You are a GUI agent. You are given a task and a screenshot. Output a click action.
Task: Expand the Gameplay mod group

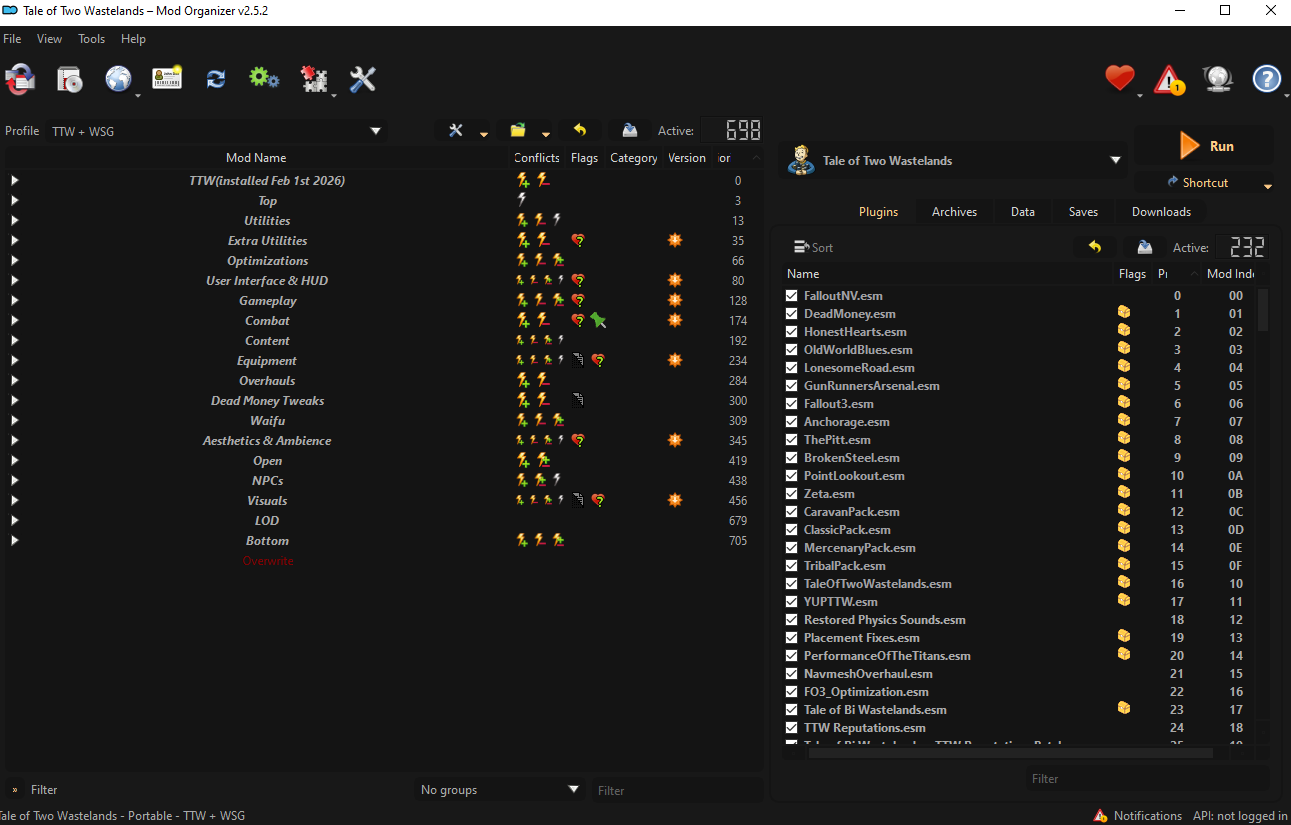(x=15, y=301)
